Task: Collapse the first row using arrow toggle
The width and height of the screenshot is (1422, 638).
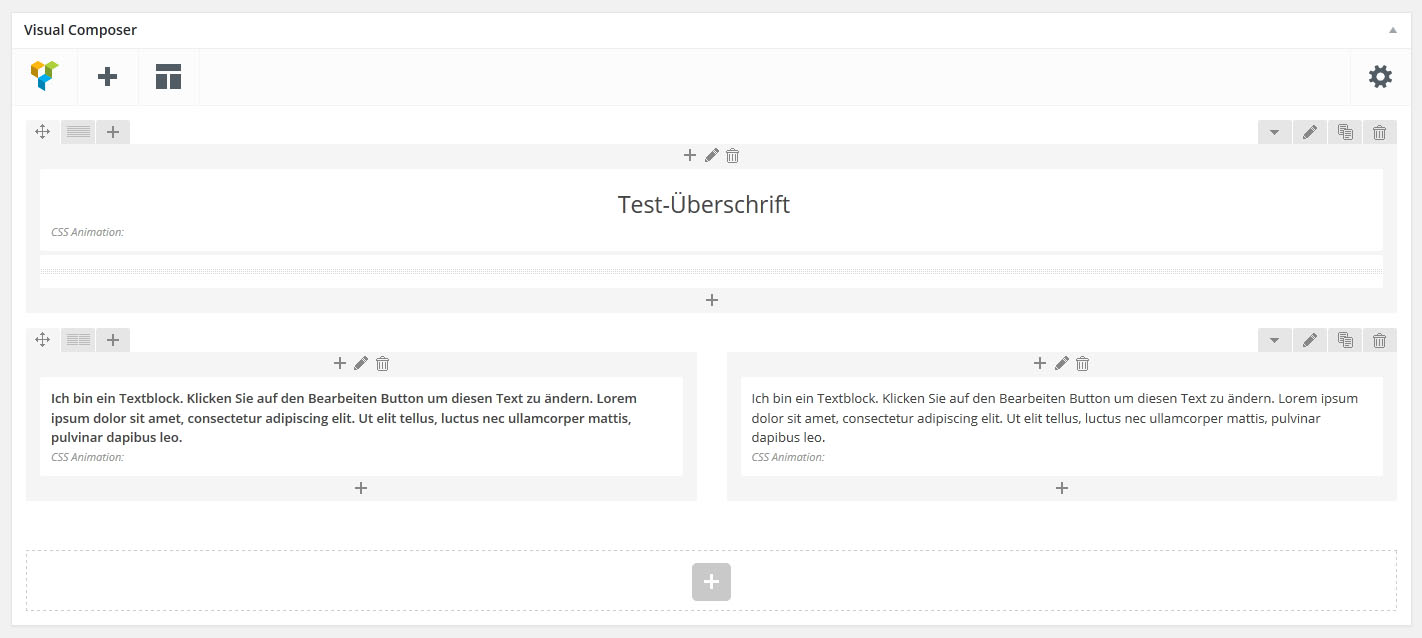Action: 1274,132
